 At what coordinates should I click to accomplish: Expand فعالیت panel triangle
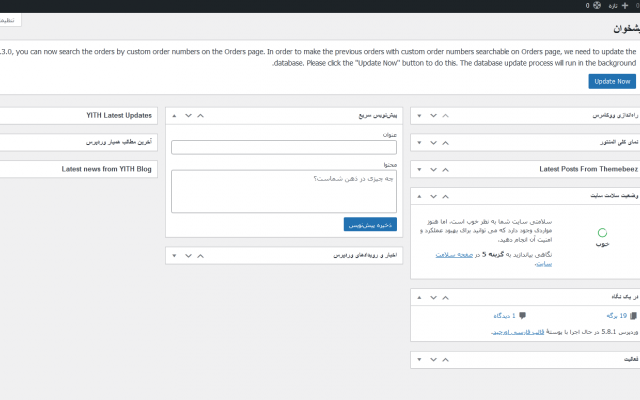coord(419,360)
